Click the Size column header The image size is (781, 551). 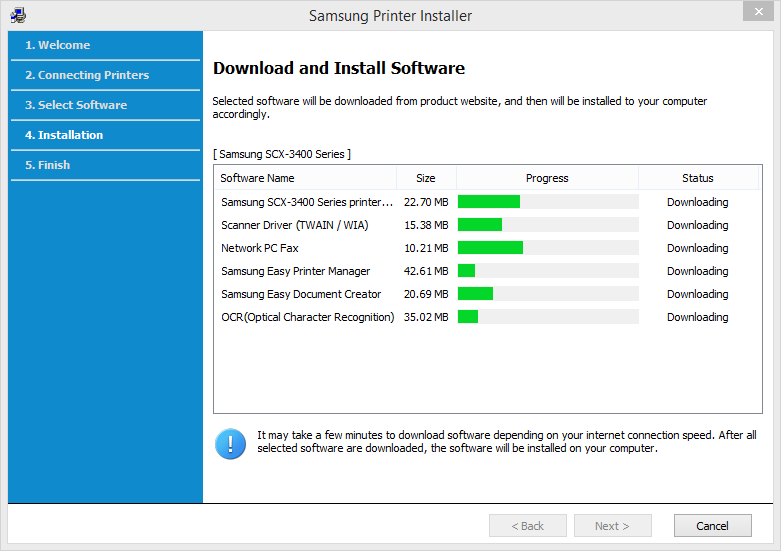click(x=426, y=178)
